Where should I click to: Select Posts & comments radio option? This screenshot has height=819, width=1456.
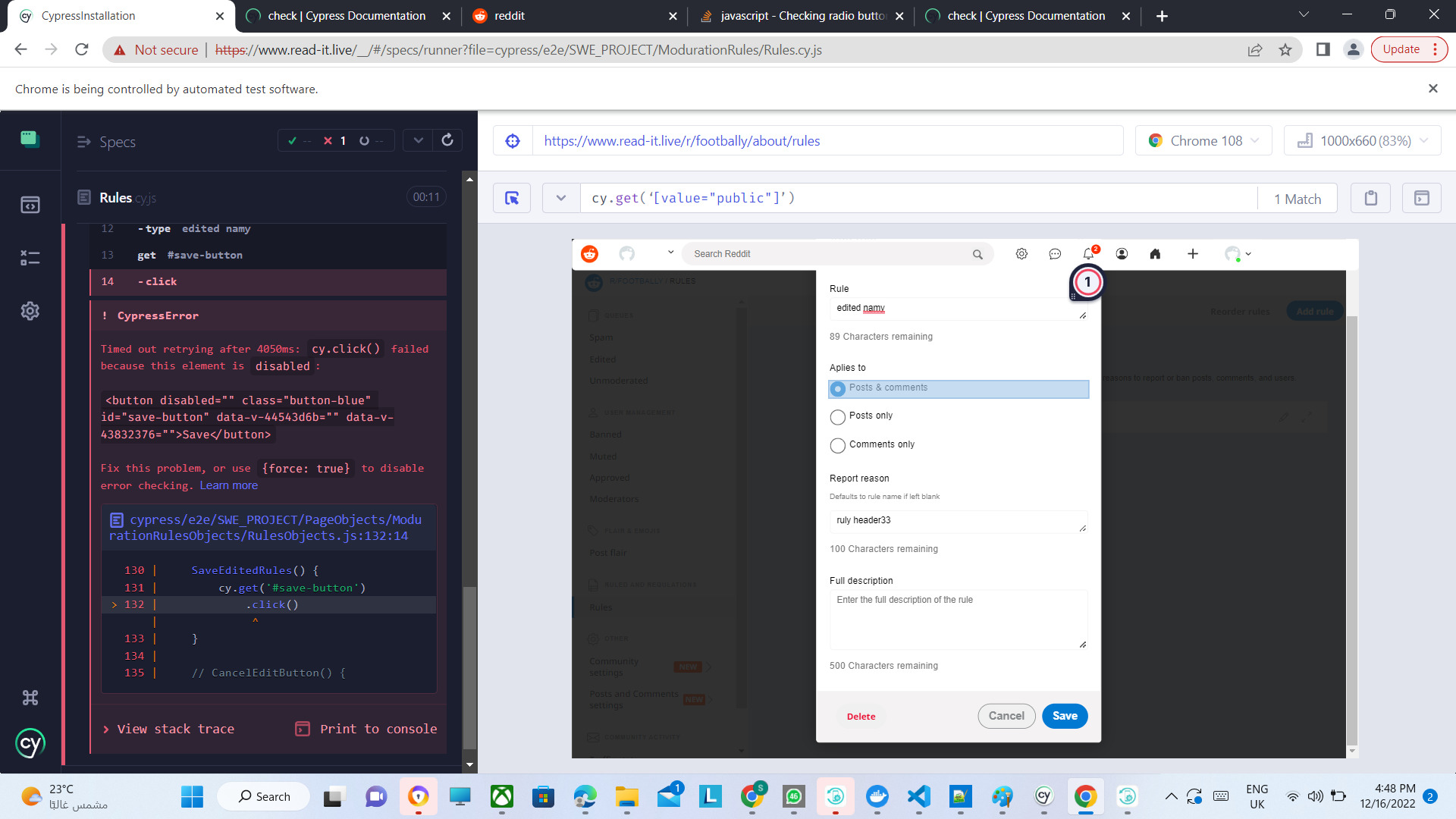838,389
